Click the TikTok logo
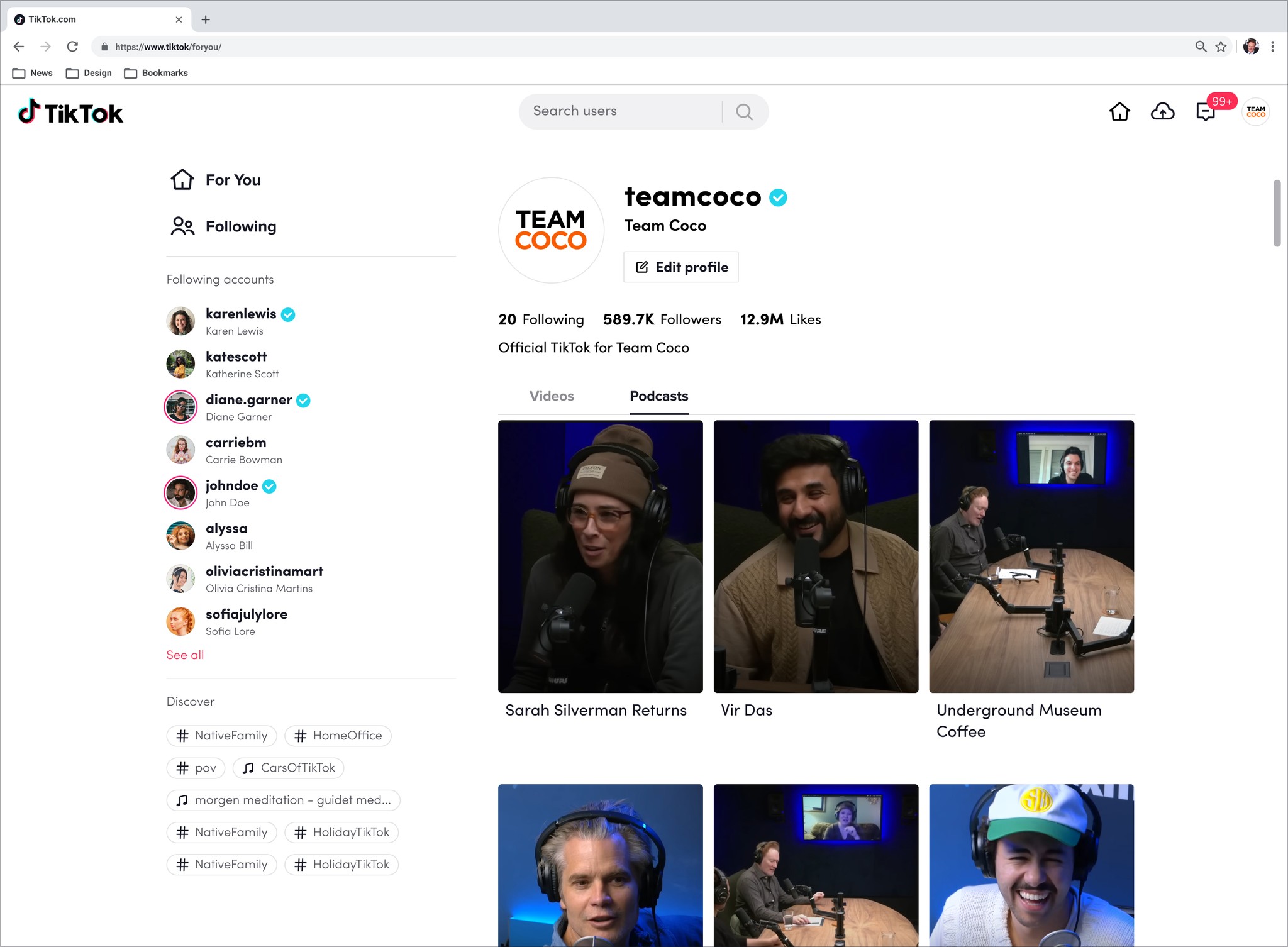 (71, 113)
